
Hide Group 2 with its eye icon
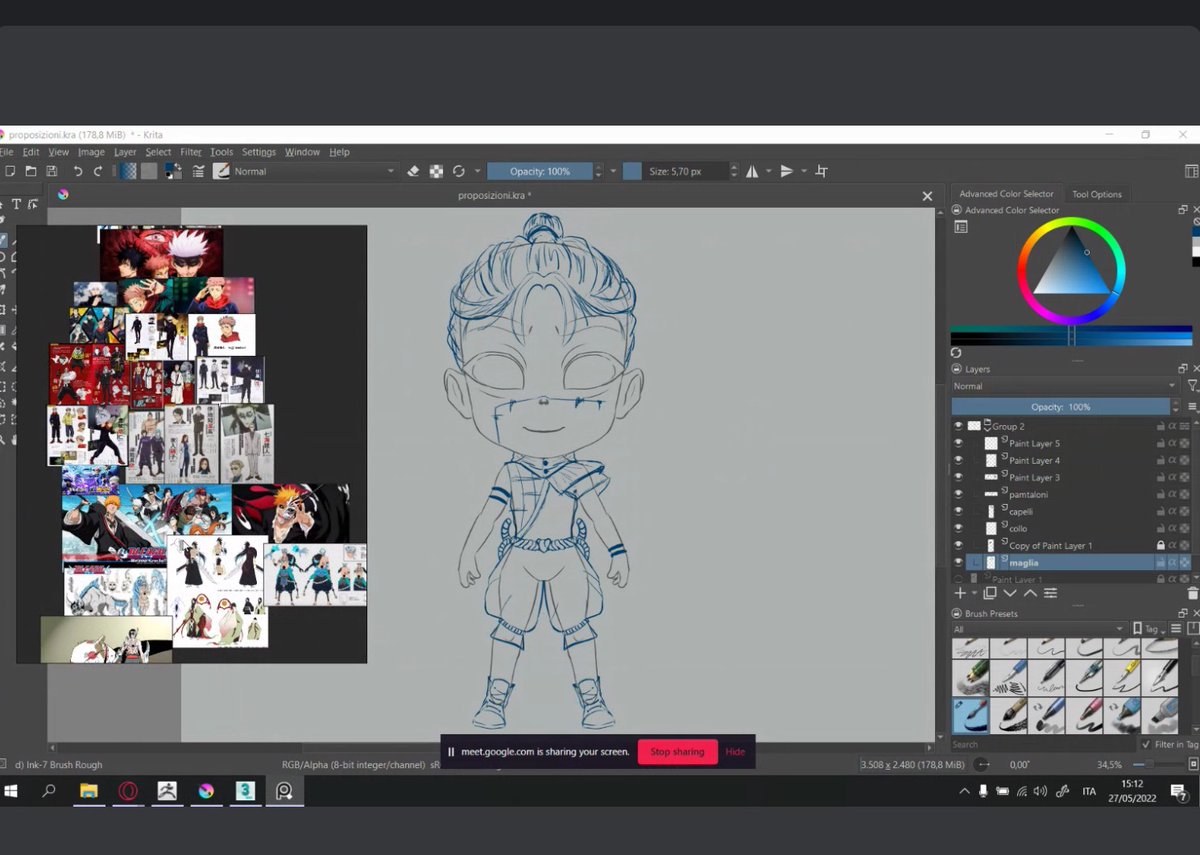[x=958, y=426]
